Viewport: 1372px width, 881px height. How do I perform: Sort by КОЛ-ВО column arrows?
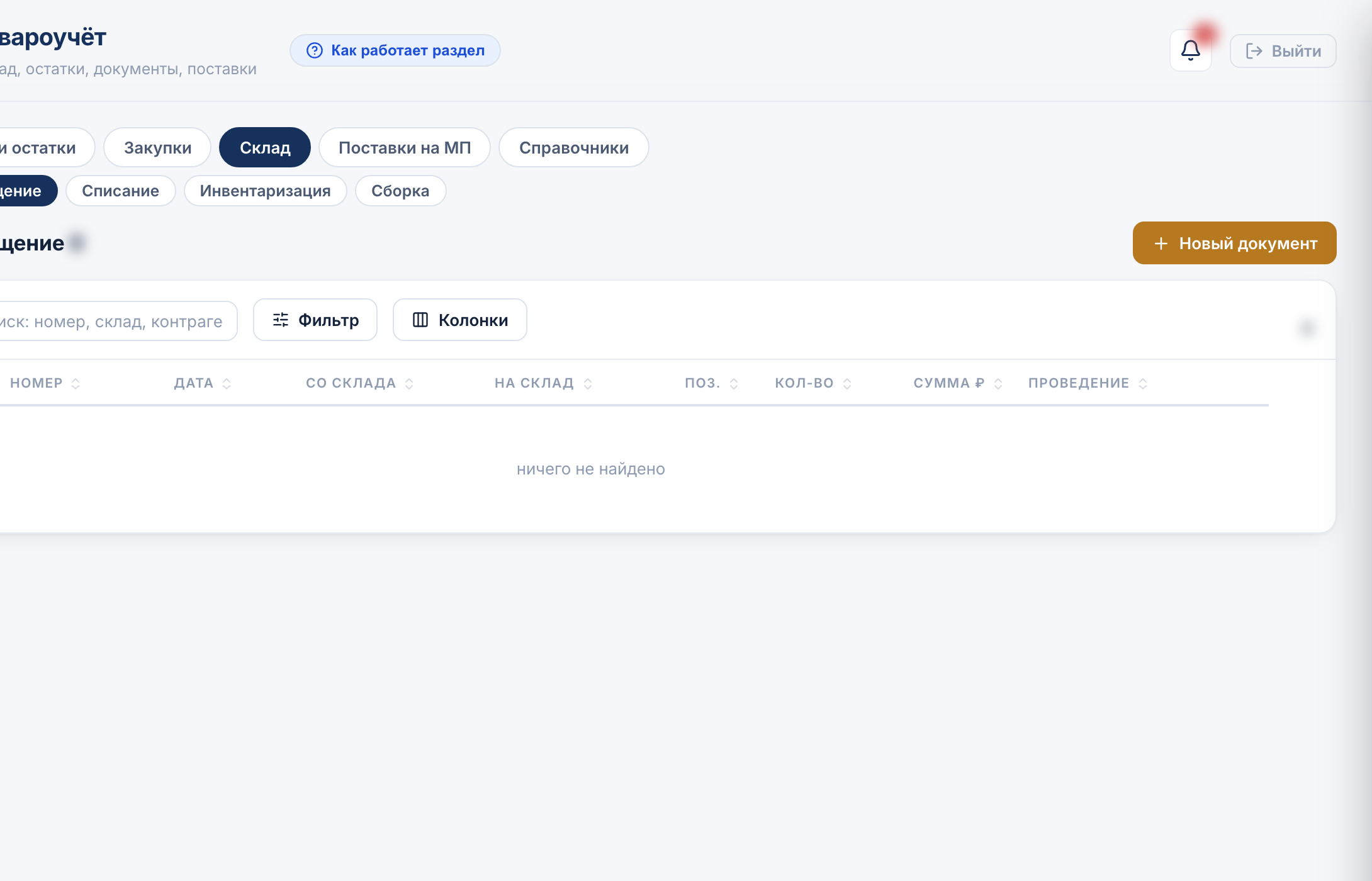[847, 383]
